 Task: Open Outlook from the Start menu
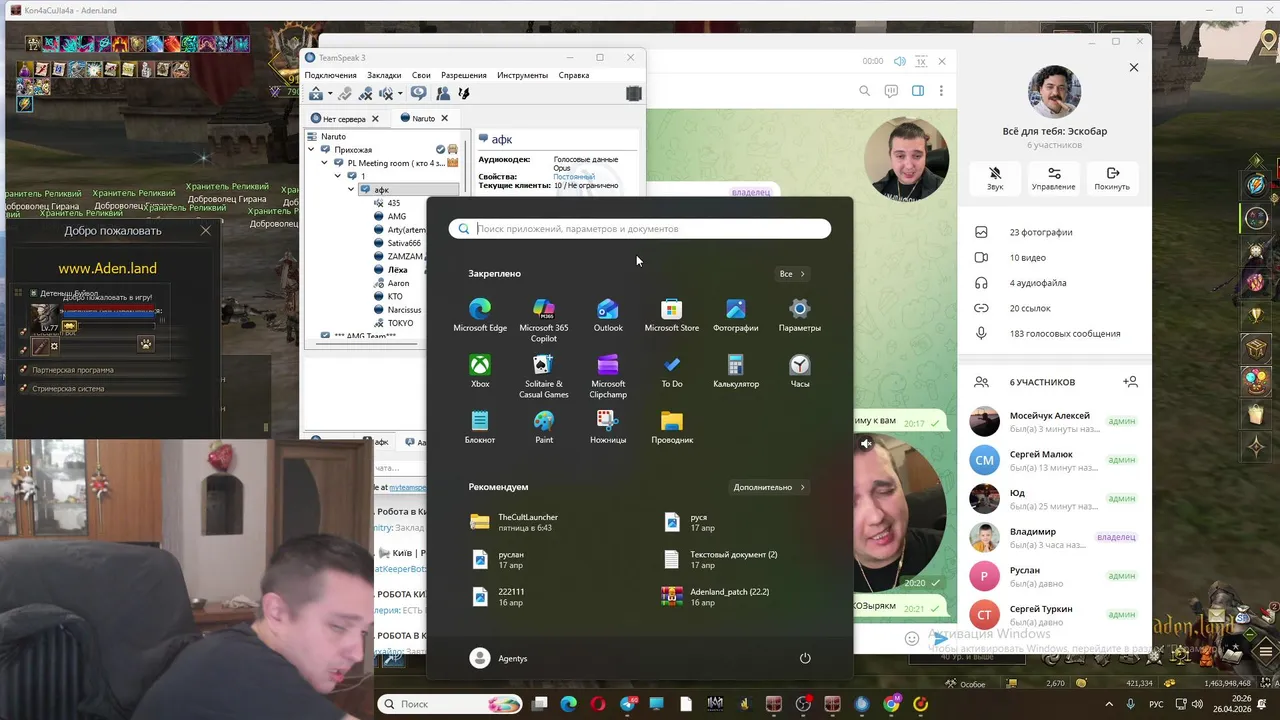click(x=608, y=314)
